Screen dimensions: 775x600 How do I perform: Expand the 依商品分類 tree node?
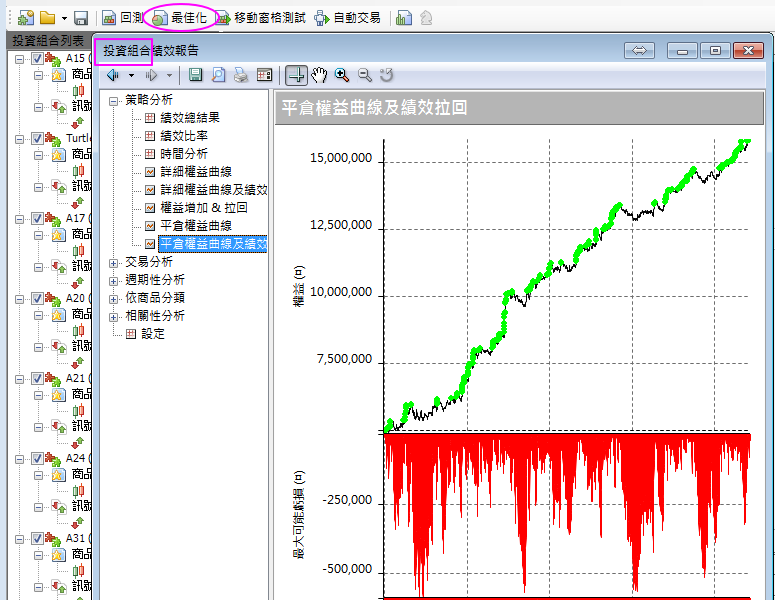114,300
